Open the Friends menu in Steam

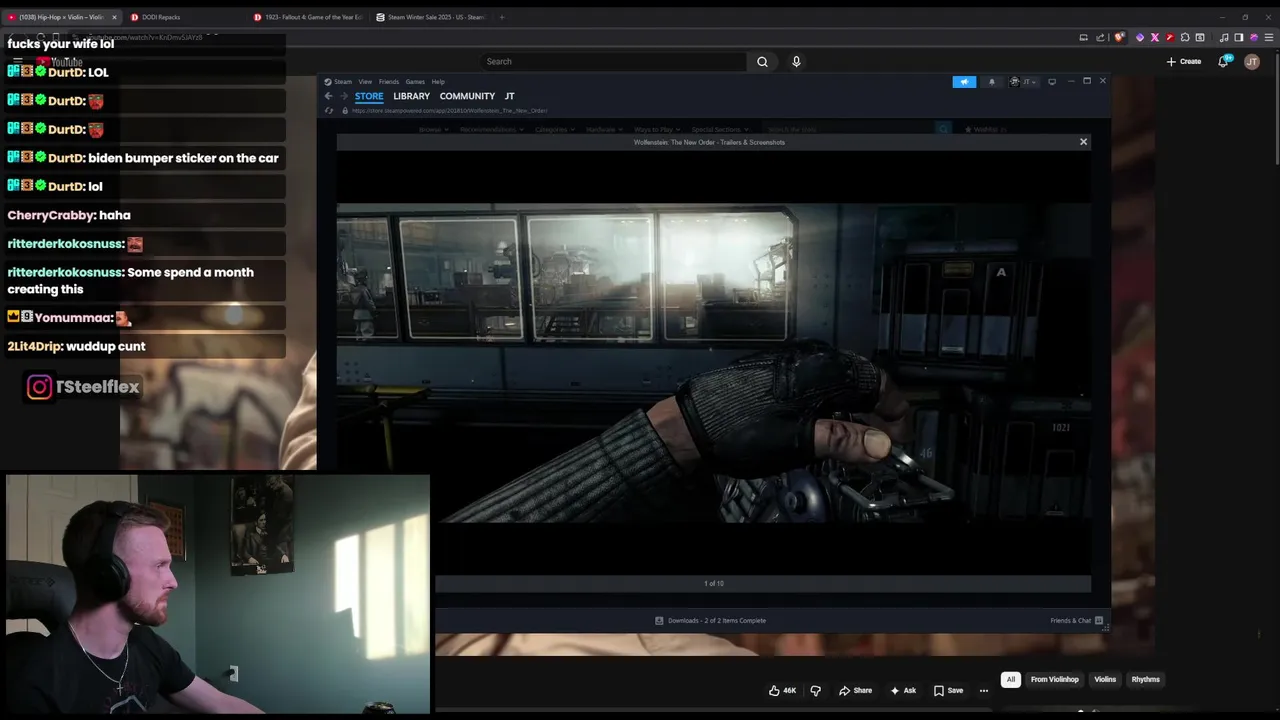click(388, 82)
